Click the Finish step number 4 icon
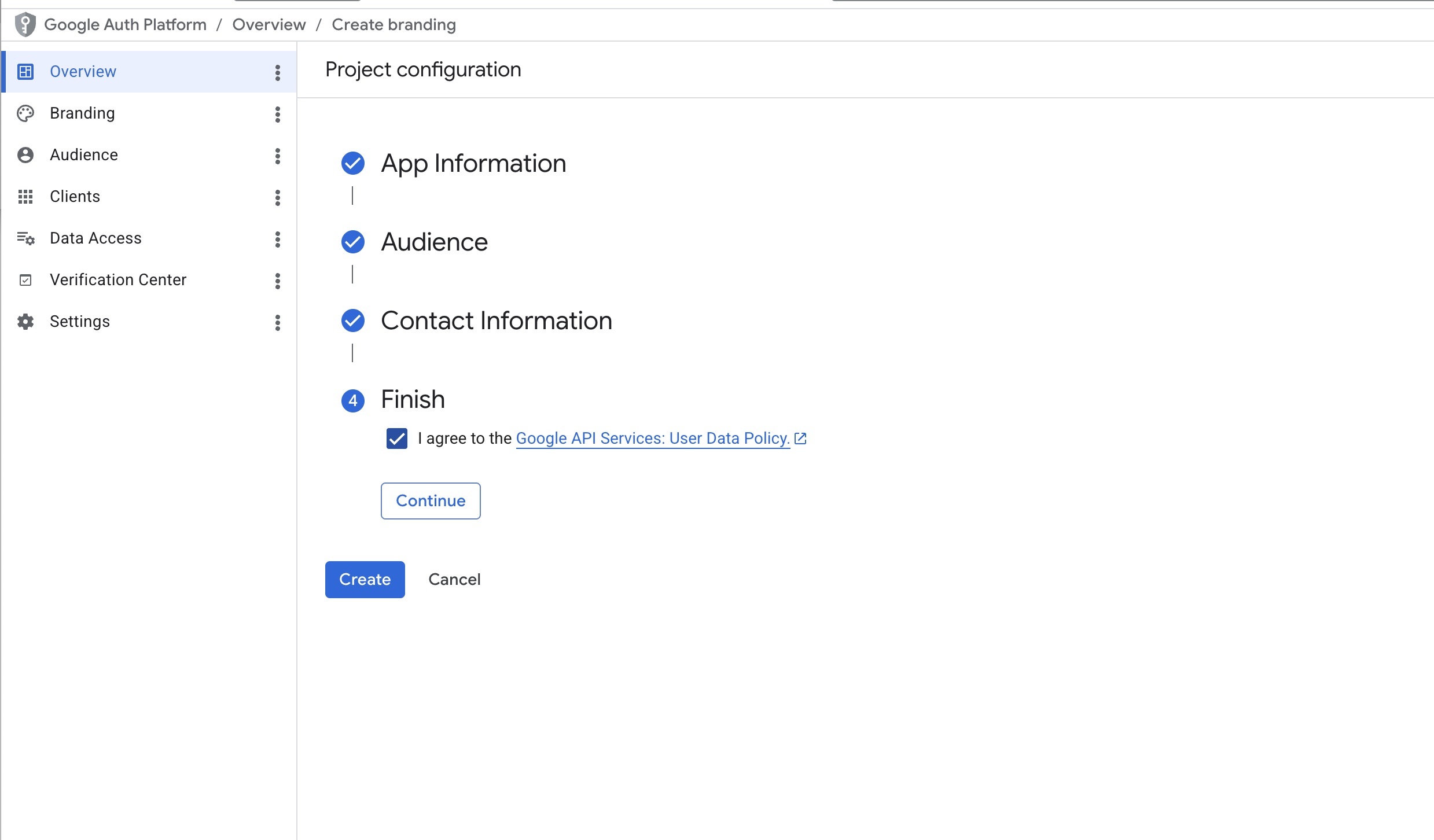Image resolution: width=1434 pixels, height=840 pixels. pos(353,400)
